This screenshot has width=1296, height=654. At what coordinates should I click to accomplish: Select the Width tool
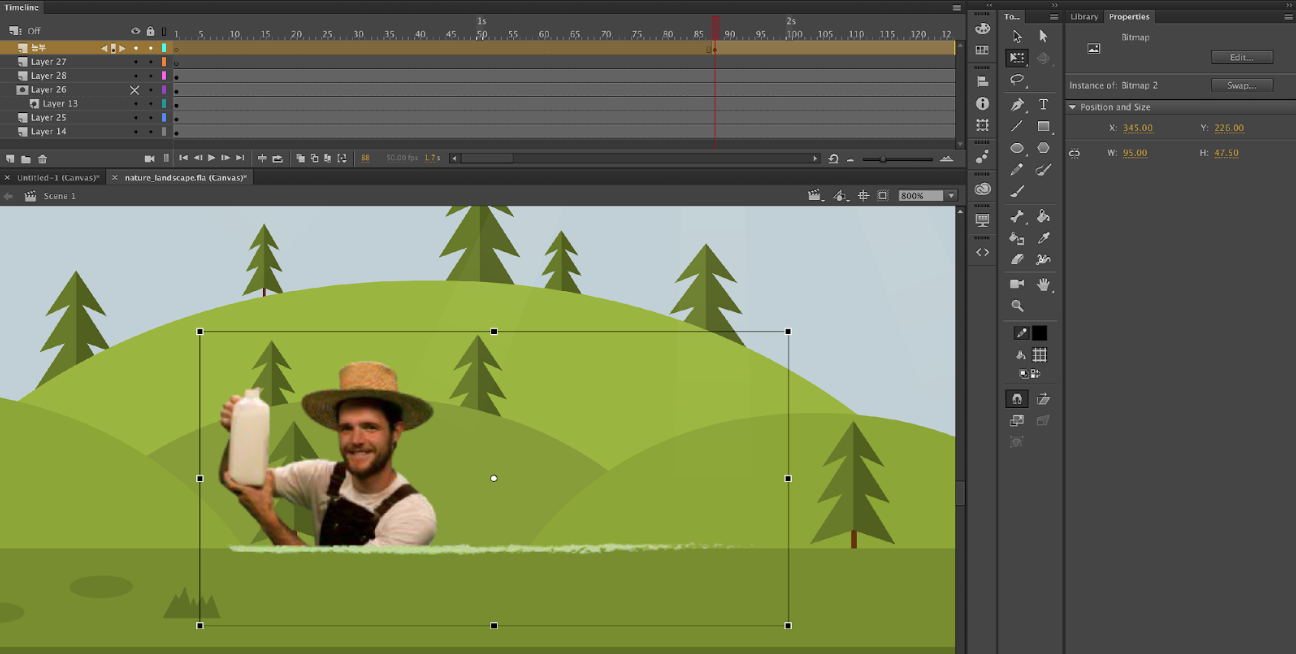click(1043, 260)
